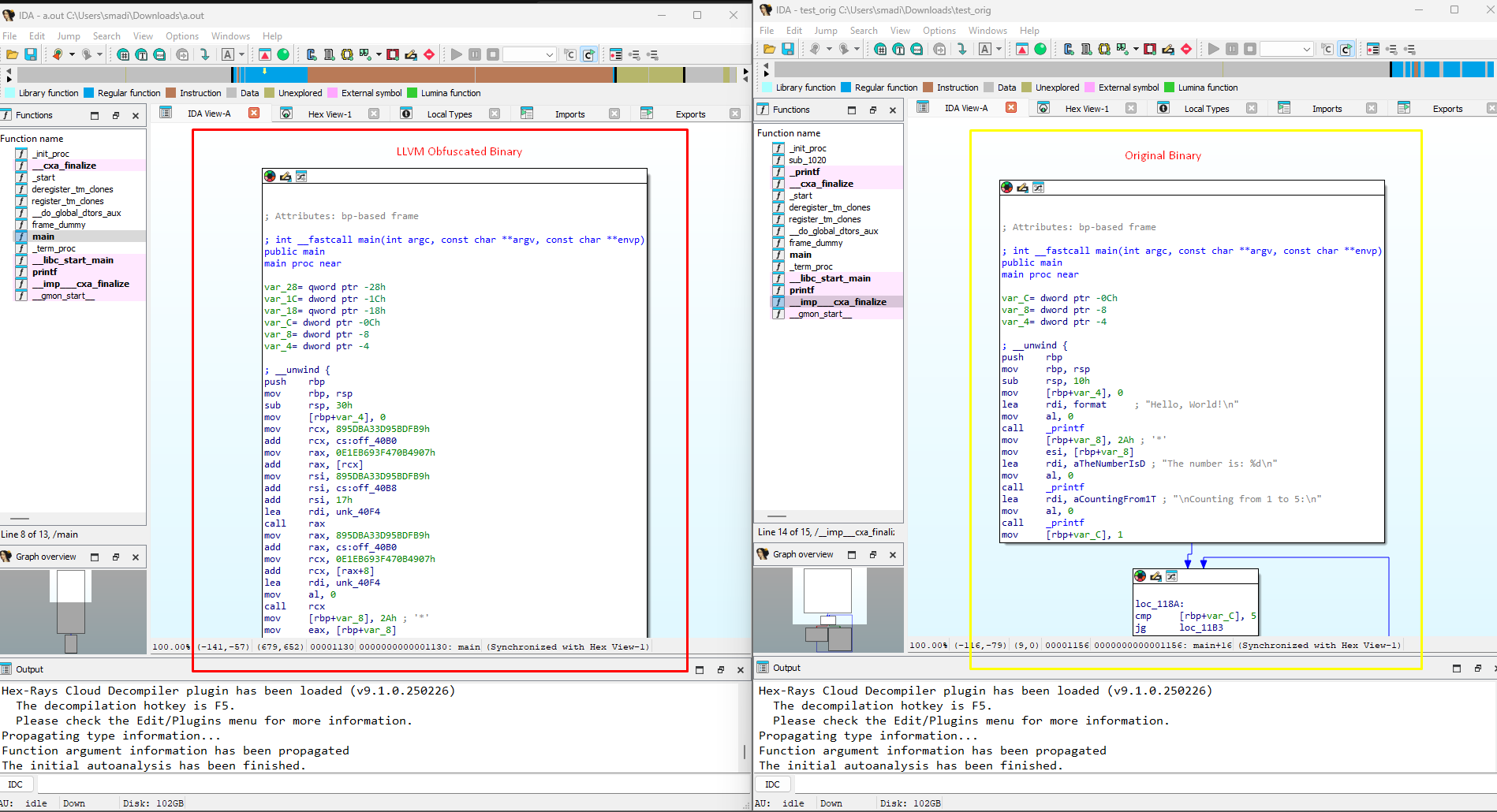Open the Options menu in a.out window

[182, 36]
